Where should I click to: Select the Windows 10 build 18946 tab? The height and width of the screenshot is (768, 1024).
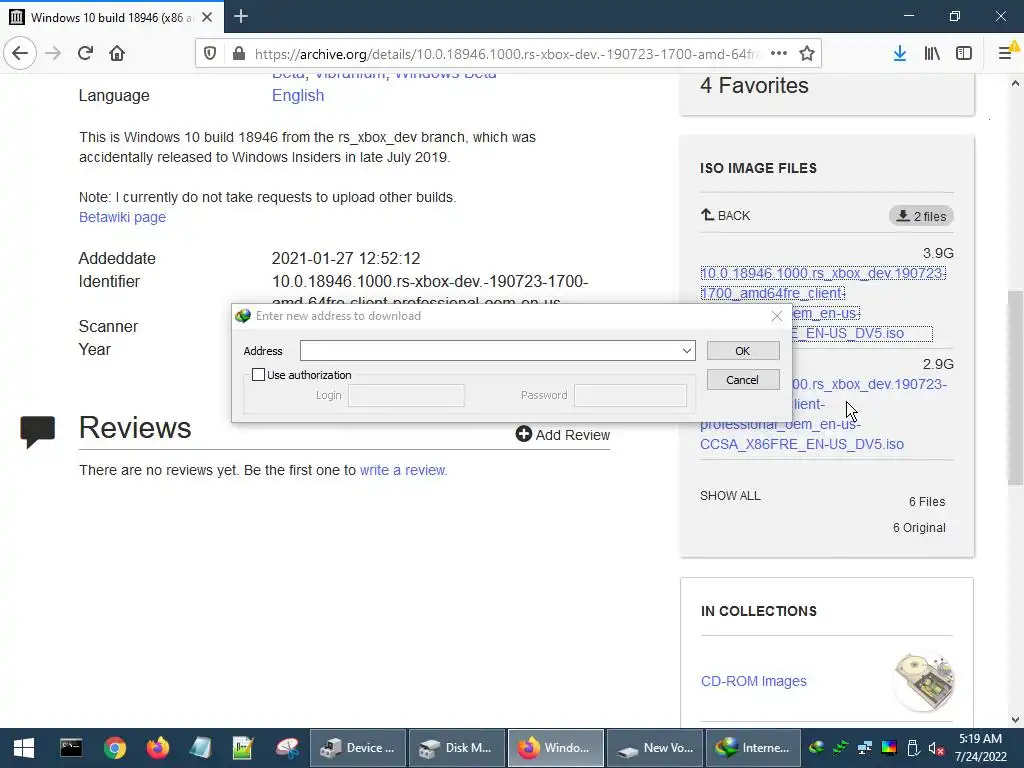click(x=112, y=17)
